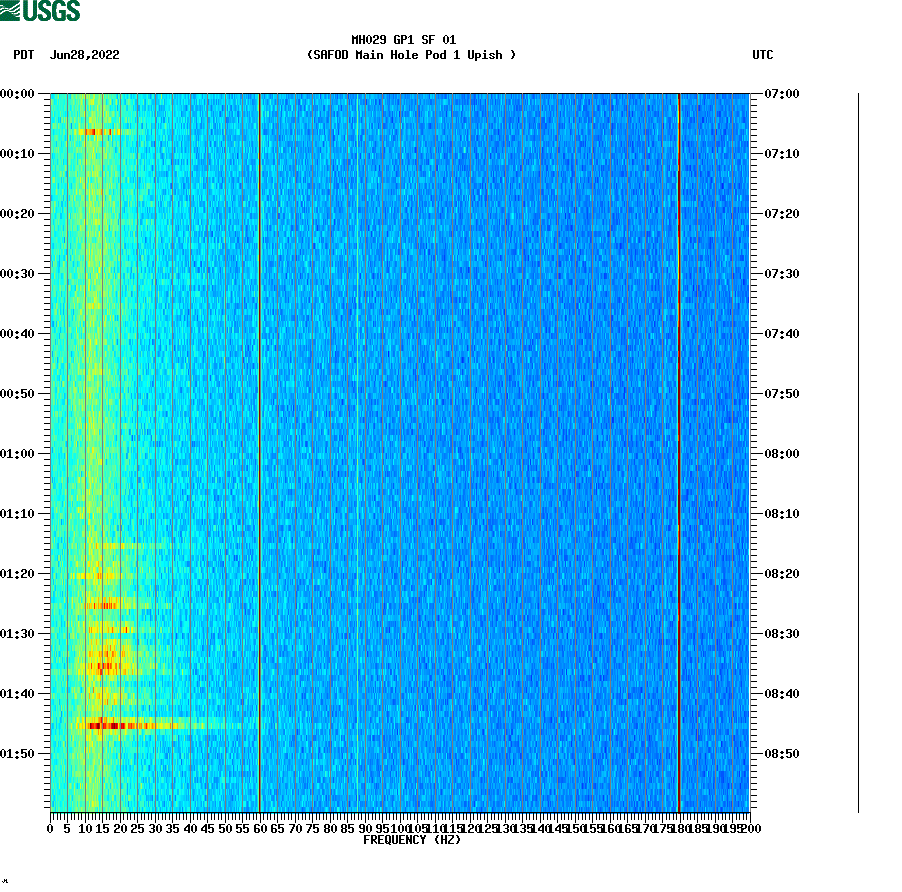The height and width of the screenshot is (892, 902).
Task: Click the 0 Hz frequency label
Action: click(x=47, y=828)
